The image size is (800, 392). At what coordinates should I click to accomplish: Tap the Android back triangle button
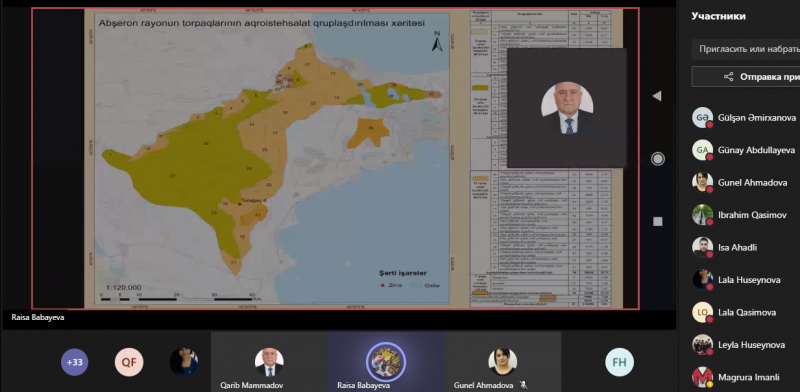[657, 96]
